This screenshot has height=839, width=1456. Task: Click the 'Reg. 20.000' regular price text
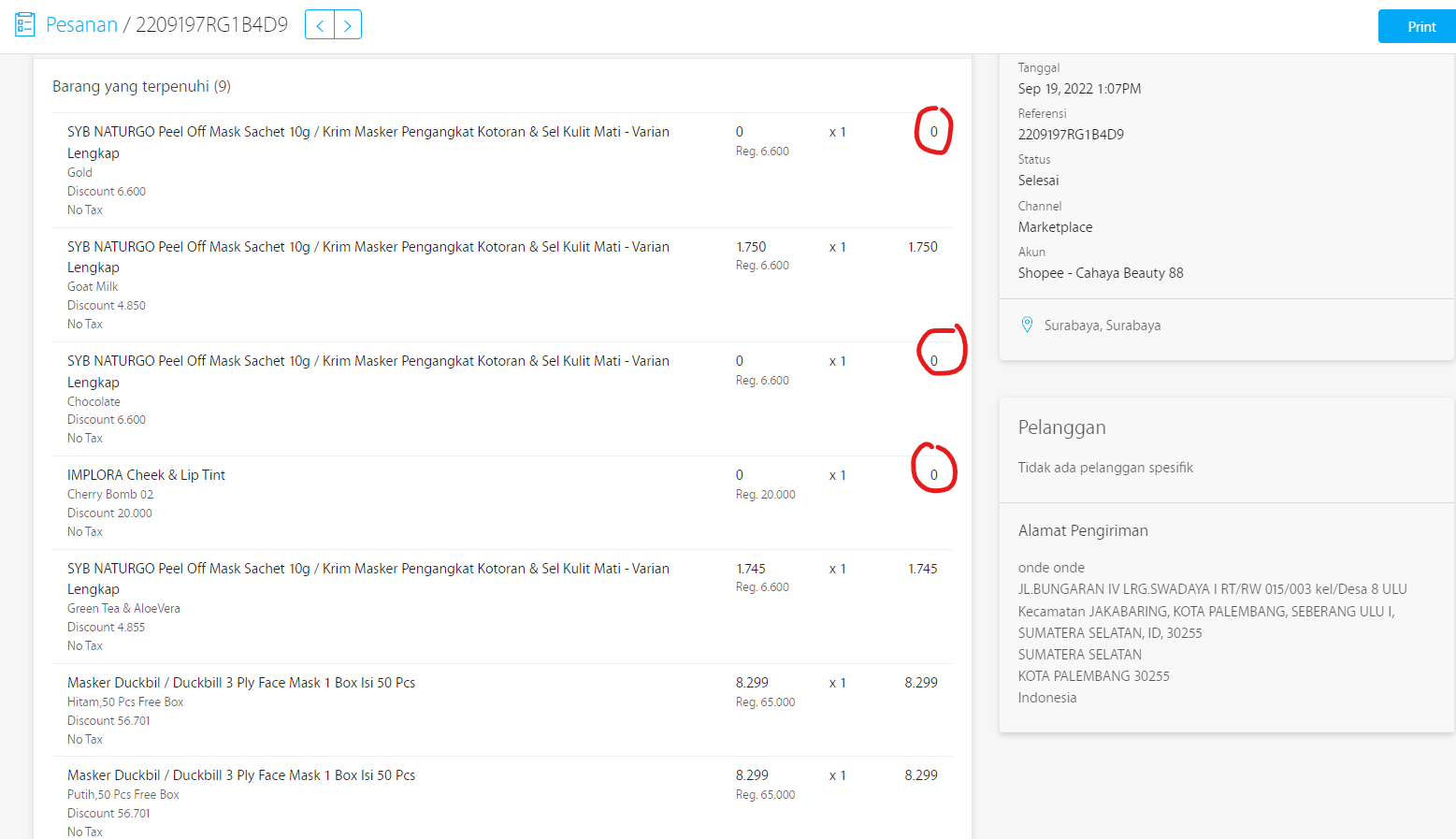point(766,494)
